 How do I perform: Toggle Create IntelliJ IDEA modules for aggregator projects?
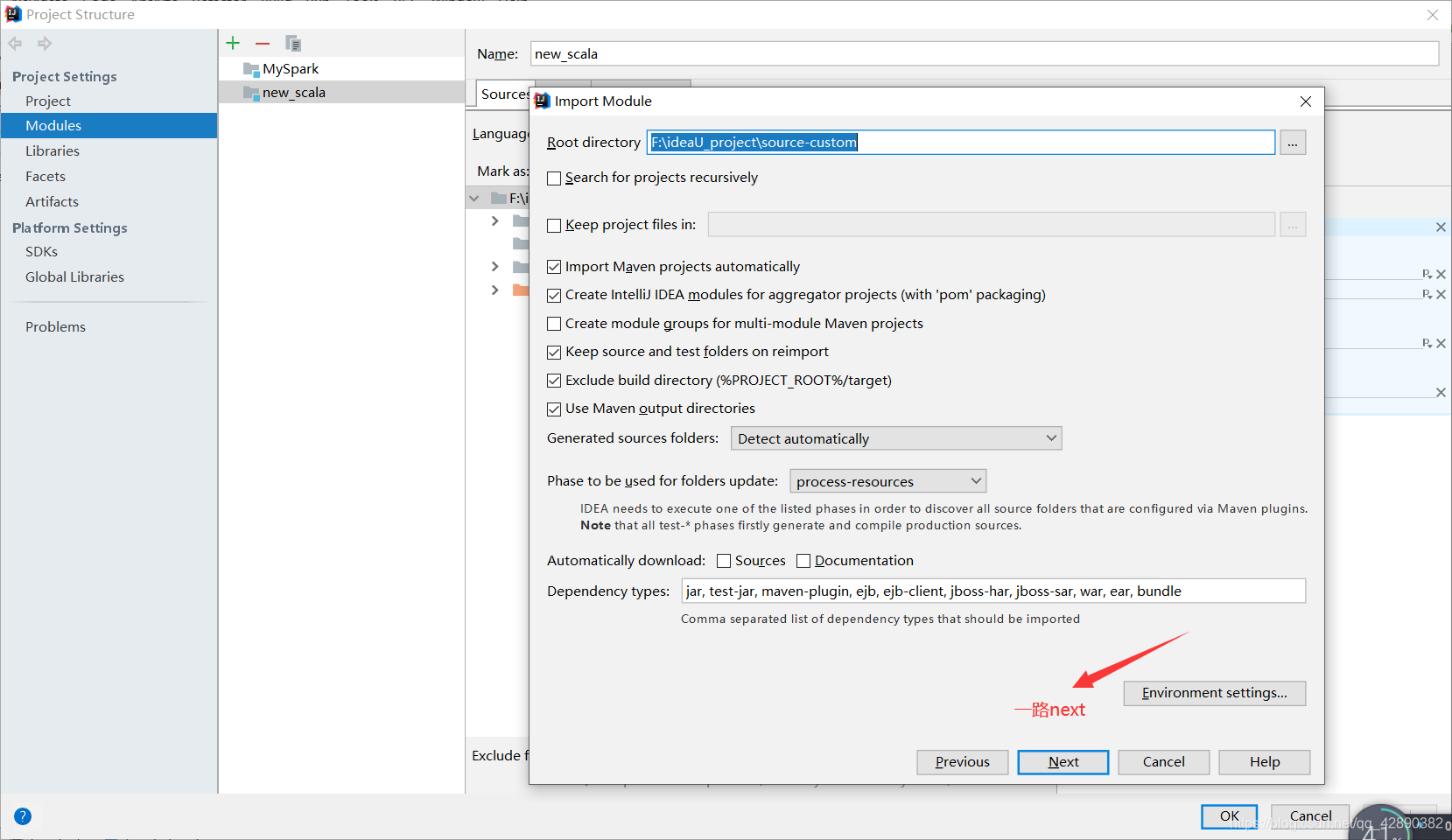pos(554,296)
